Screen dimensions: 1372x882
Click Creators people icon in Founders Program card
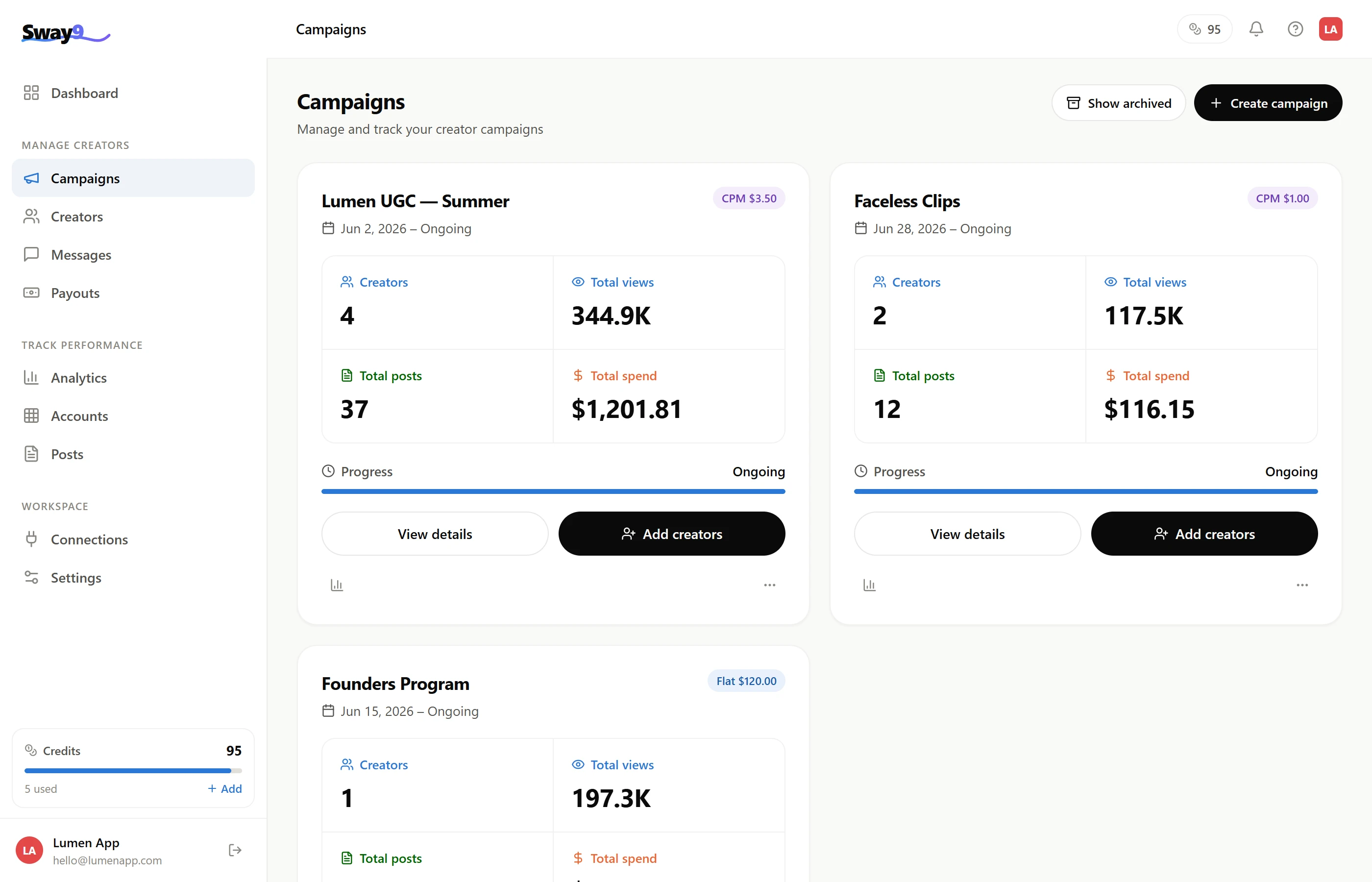(347, 764)
